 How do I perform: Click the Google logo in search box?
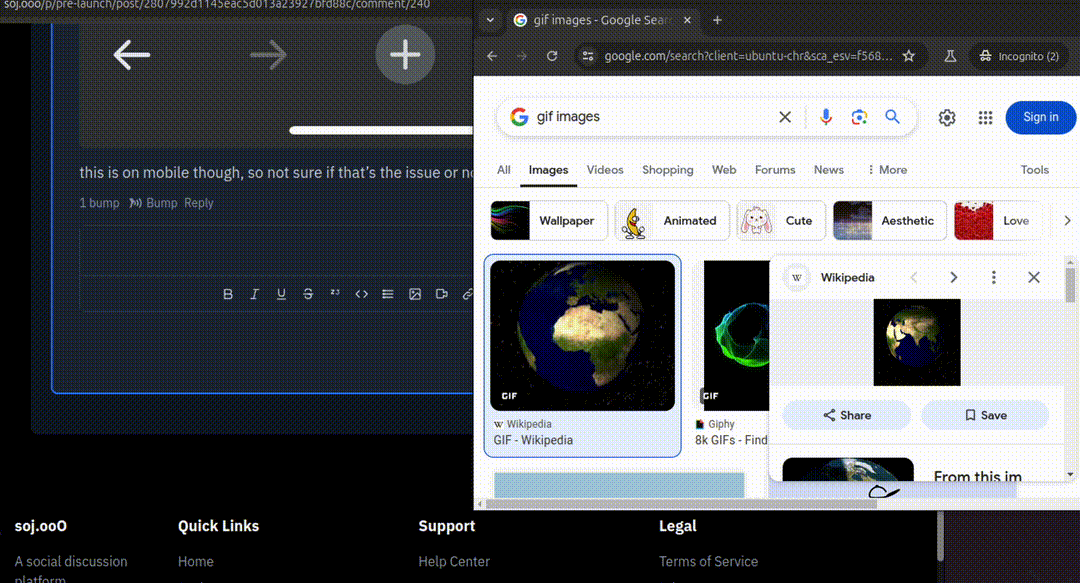[x=519, y=116]
